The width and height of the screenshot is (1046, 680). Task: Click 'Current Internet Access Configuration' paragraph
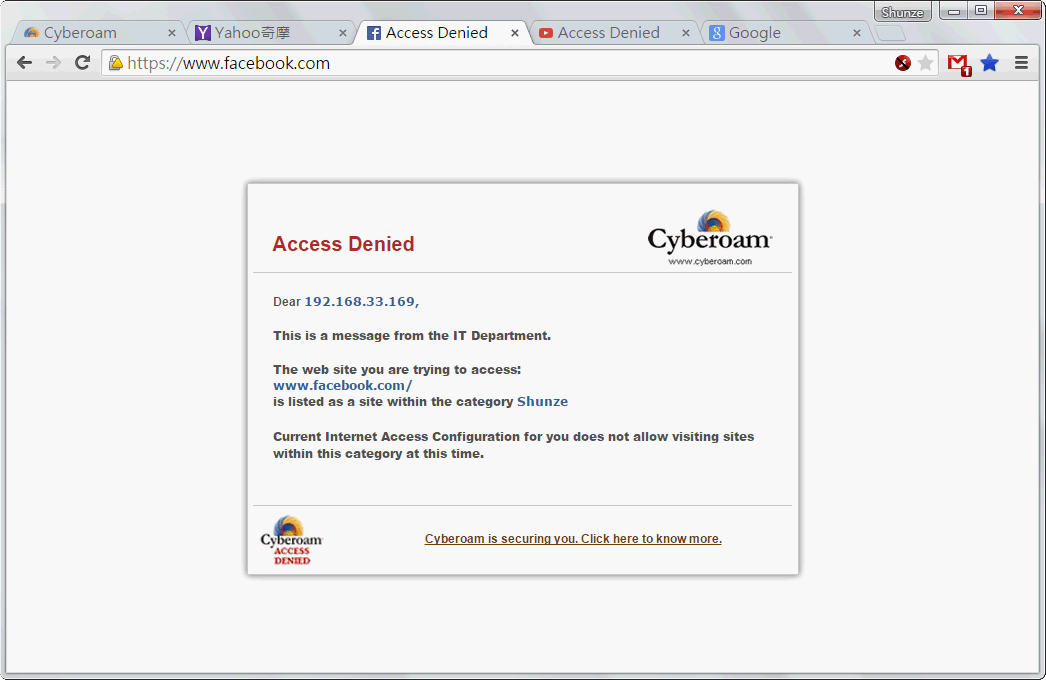pyautogui.click(x=514, y=445)
